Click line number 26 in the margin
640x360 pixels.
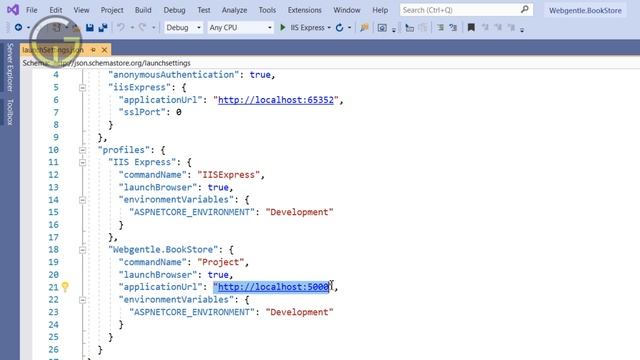click(x=53, y=350)
